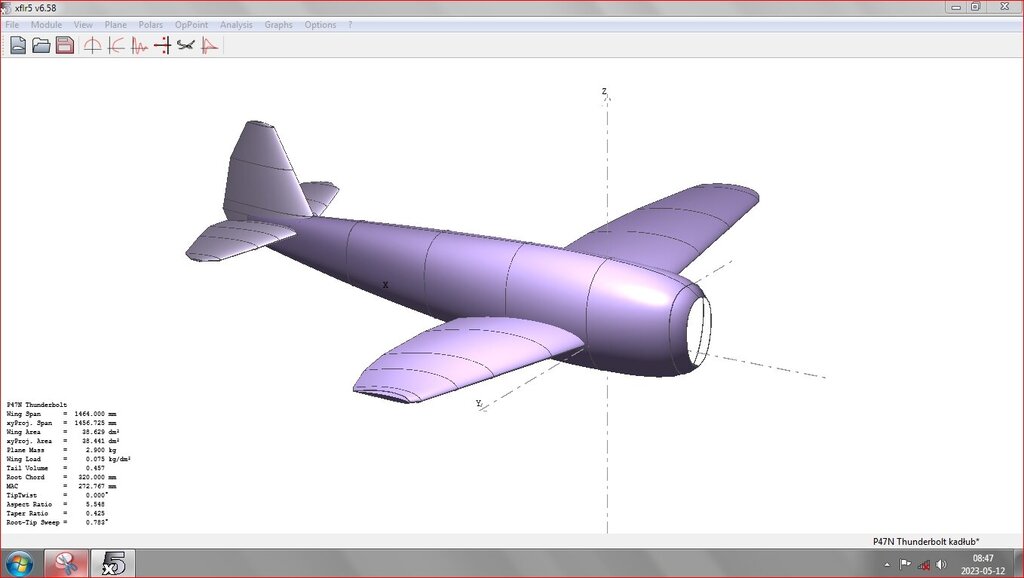Expand the Polars menu
The width and height of the screenshot is (1024, 578).
pyautogui.click(x=151, y=24)
